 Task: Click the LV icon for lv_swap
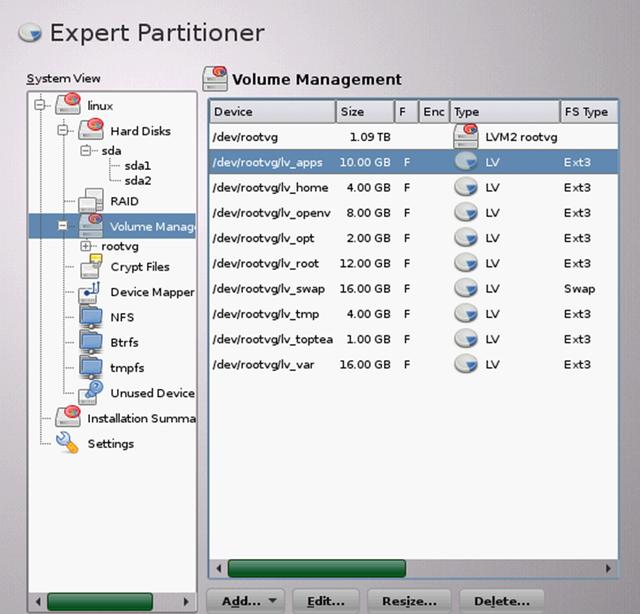click(x=466, y=288)
